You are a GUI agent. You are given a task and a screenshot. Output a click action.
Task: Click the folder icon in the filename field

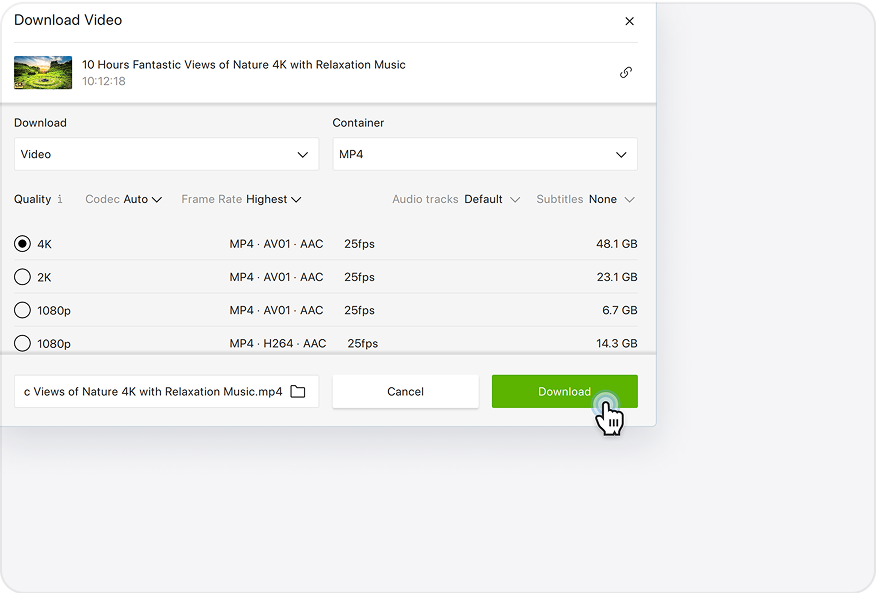298,392
